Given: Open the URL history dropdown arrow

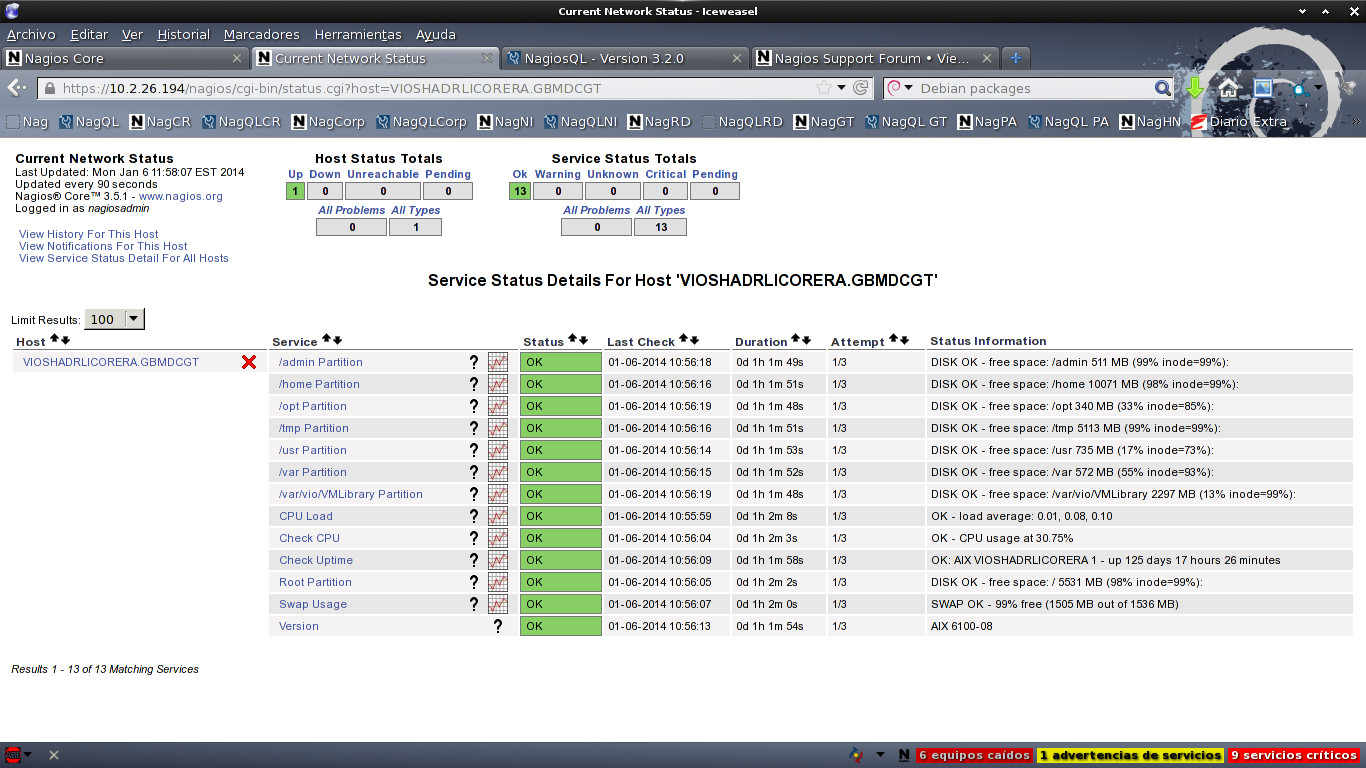Looking at the screenshot, I should click(841, 88).
